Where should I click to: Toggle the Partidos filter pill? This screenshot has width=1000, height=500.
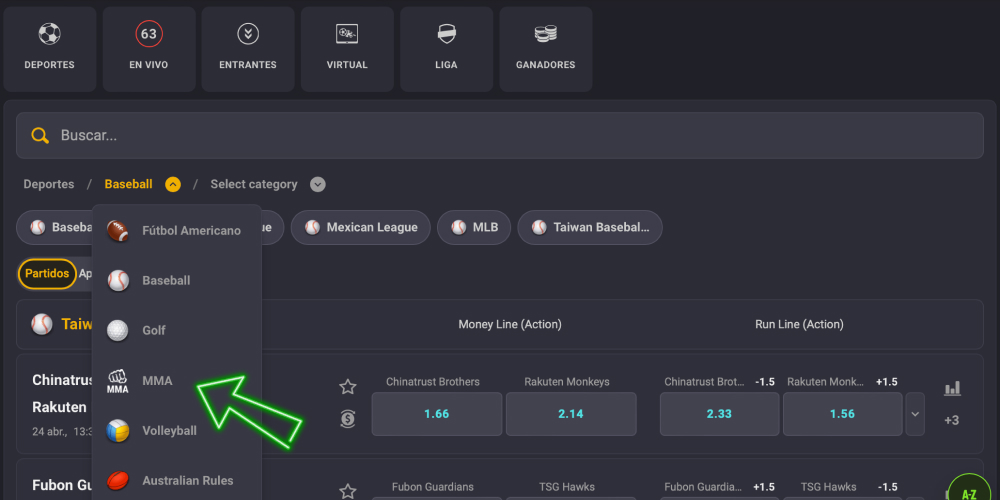coord(47,273)
